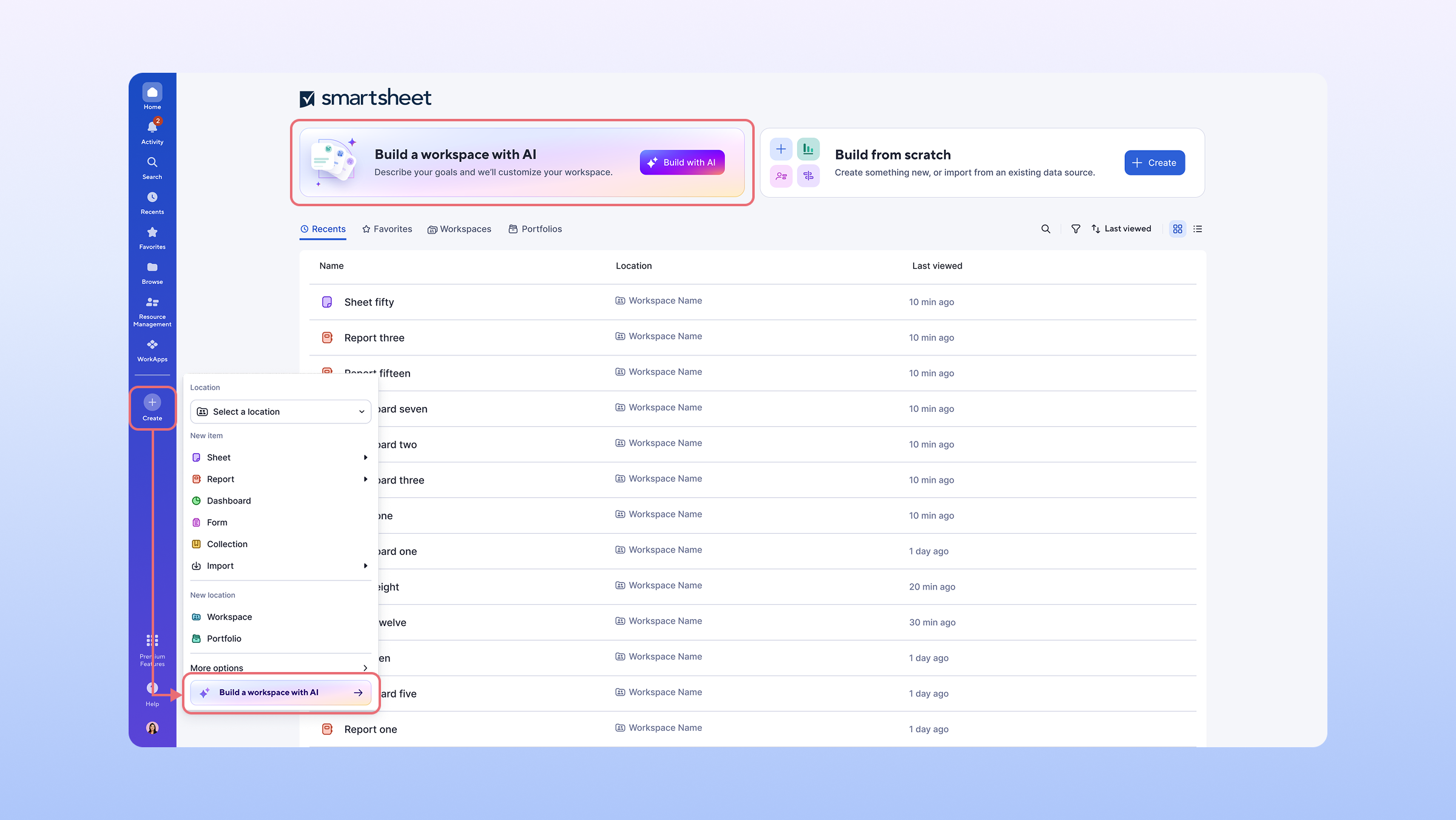The height and width of the screenshot is (820, 1456).
Task: Click the Smartsheet logo
Action: (x=365, y=98)
